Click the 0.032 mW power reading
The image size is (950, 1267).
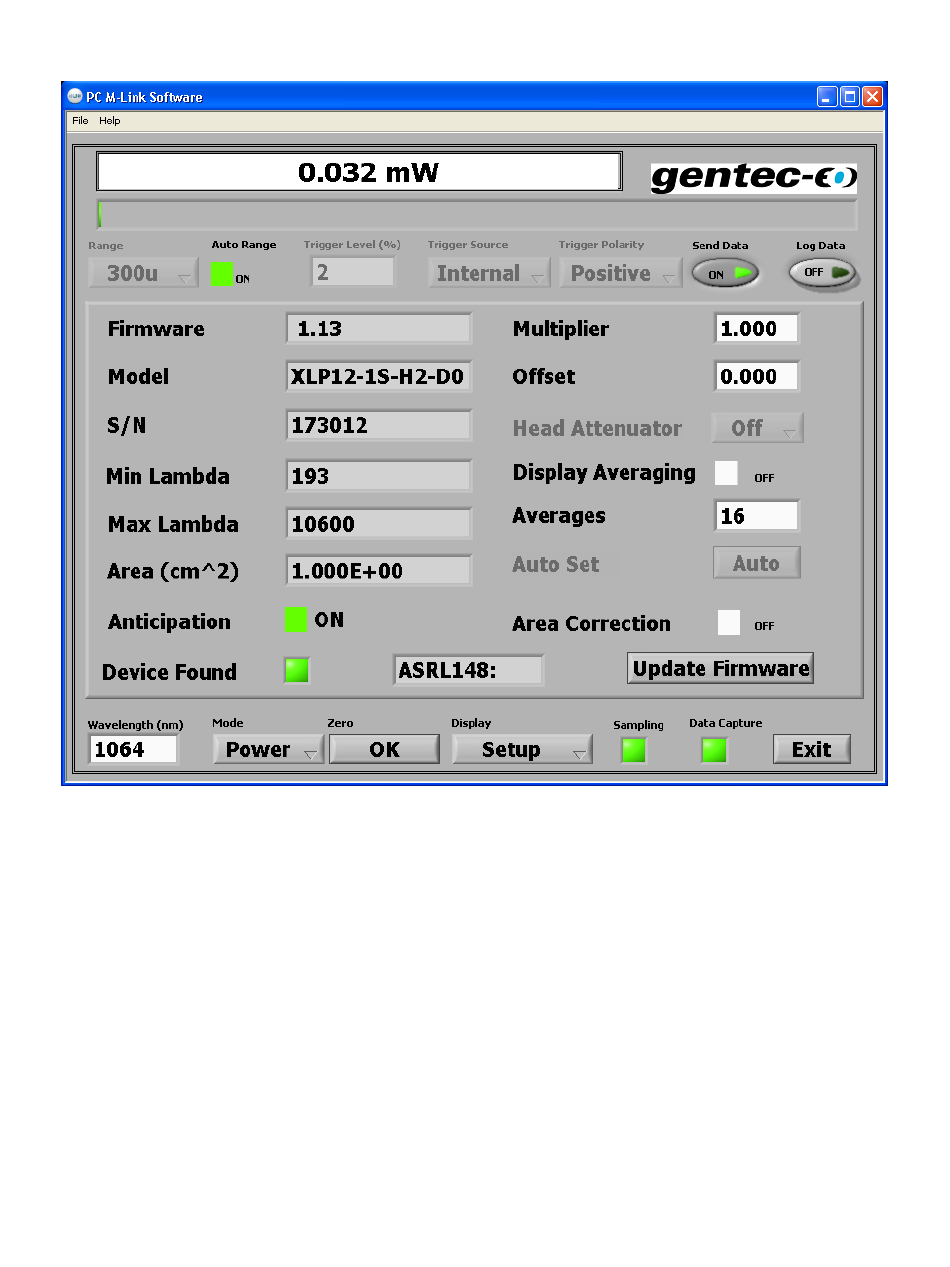[x=359, y=172]
